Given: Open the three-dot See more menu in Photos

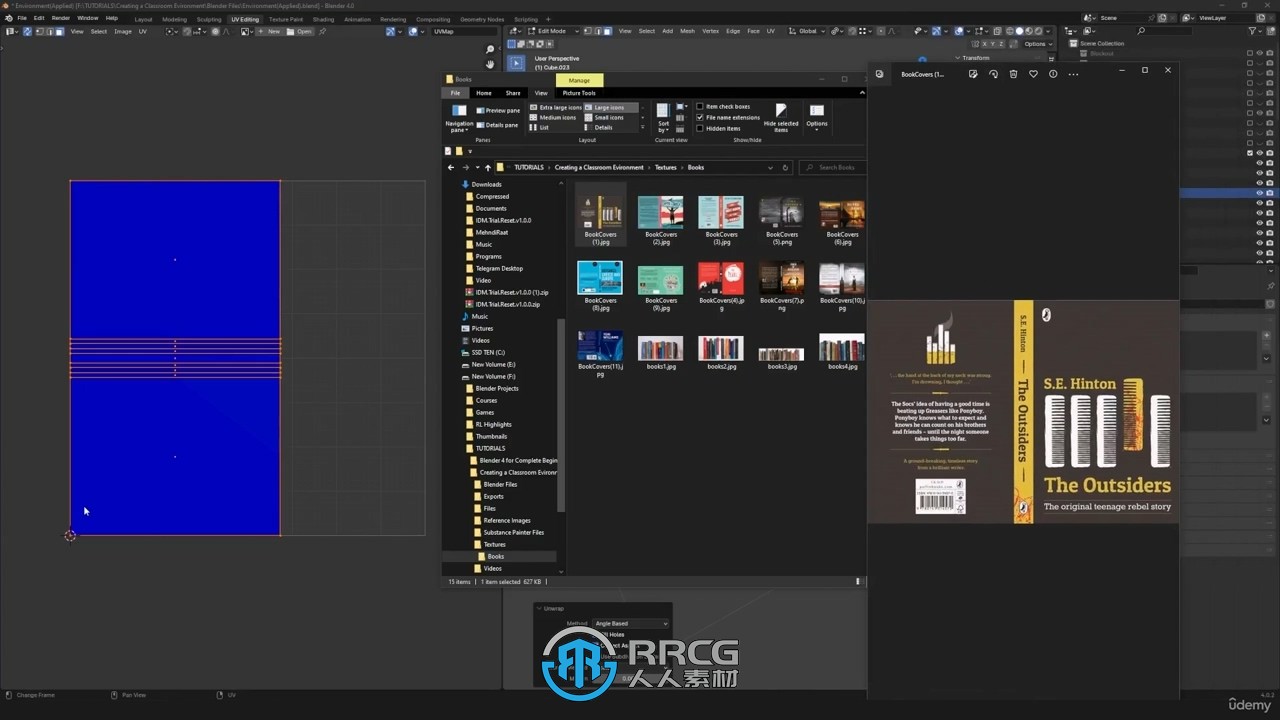Looking at the screenshot, I should pos(1073,74).
